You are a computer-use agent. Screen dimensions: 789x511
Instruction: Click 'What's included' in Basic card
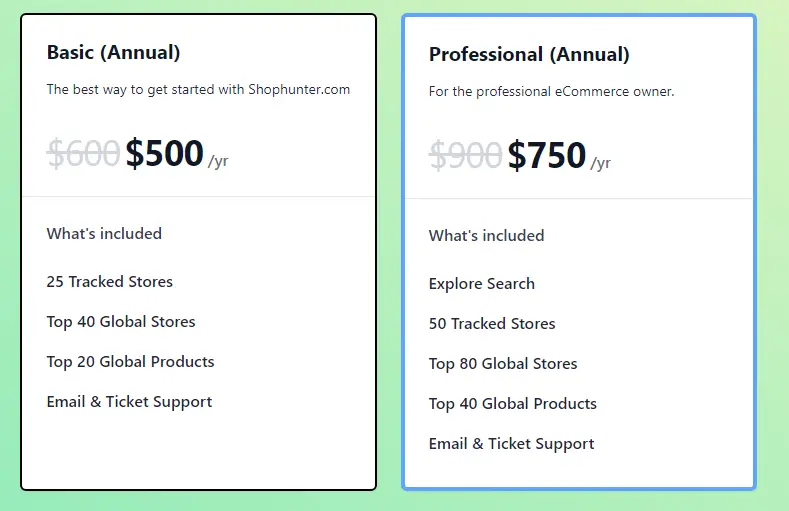click(x=104, y=234)
